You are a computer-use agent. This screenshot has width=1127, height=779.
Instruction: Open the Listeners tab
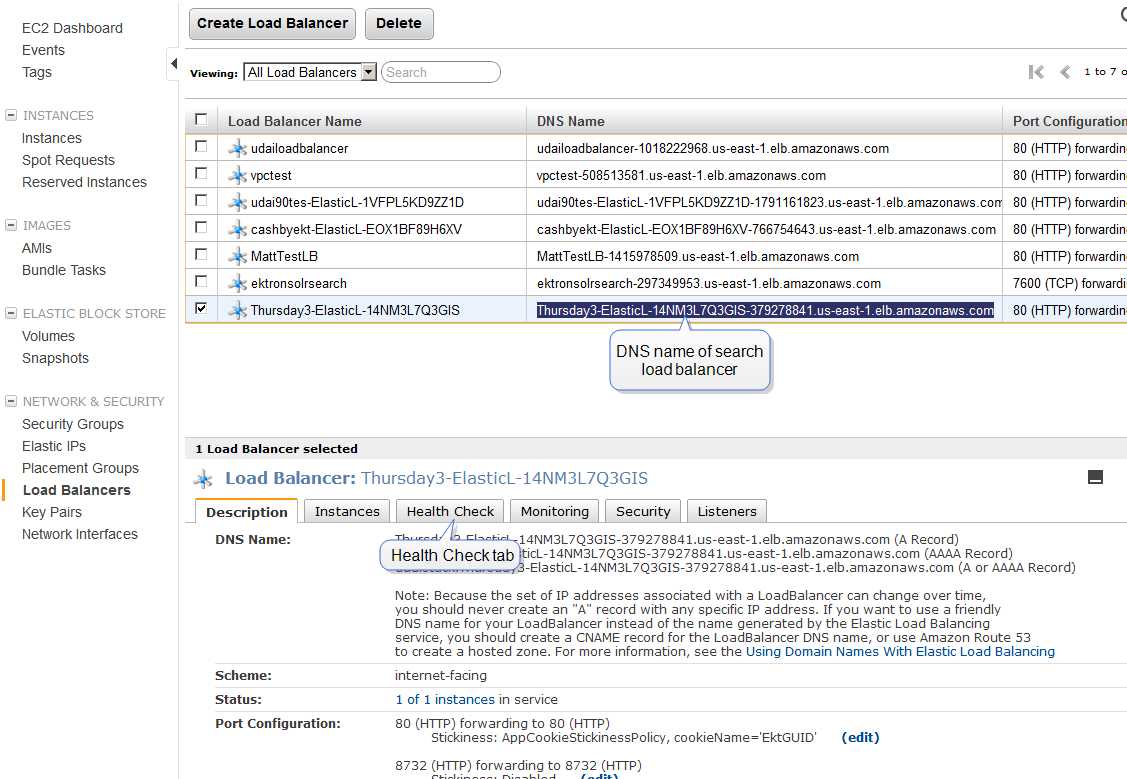(x=727, y=511)
